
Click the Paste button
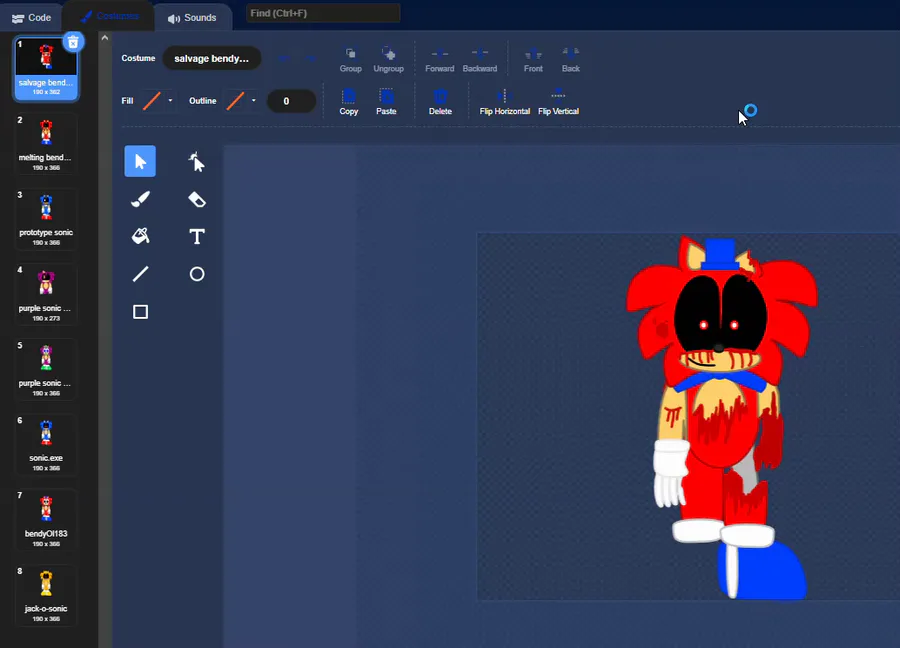pyautogui.click(x=386, y=102)
